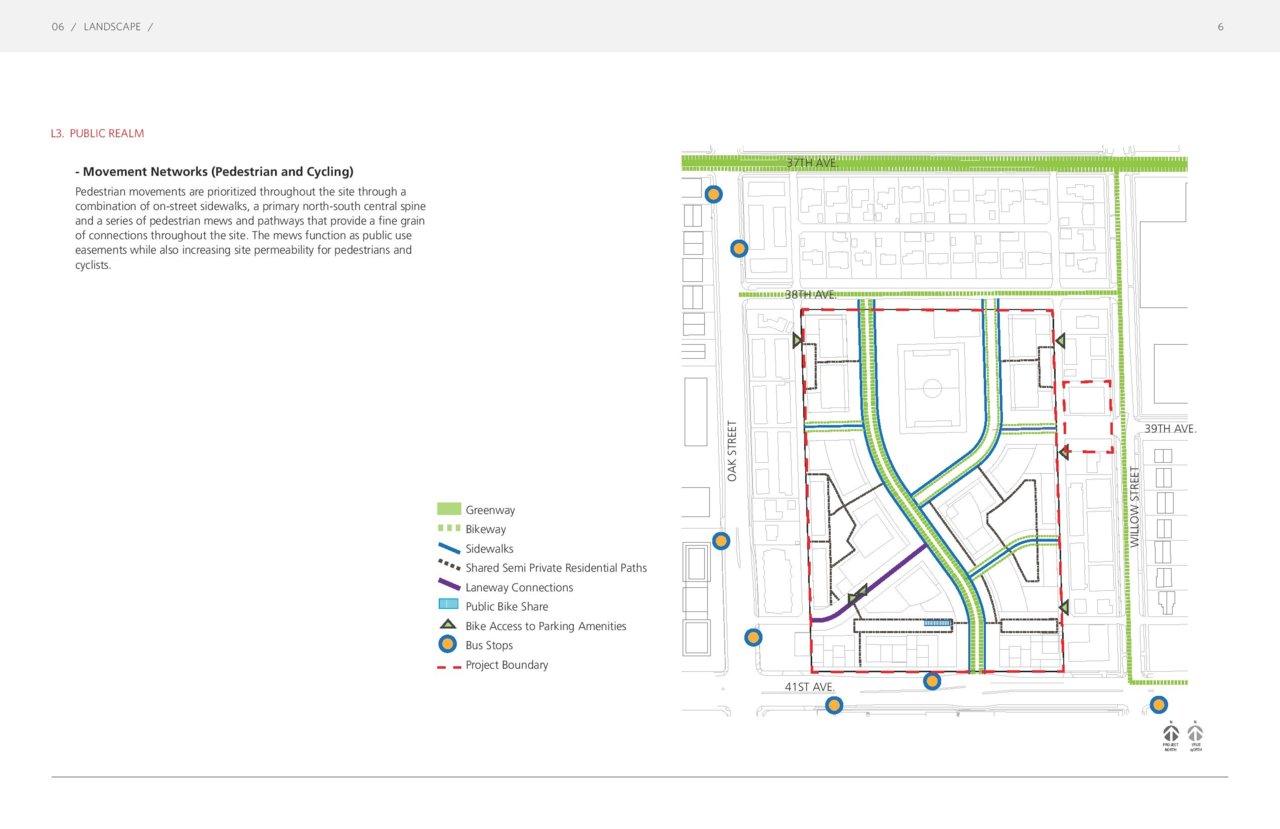
Task: Click the red dashed Project Boundary legend symbol
Action: click(449, 666)
